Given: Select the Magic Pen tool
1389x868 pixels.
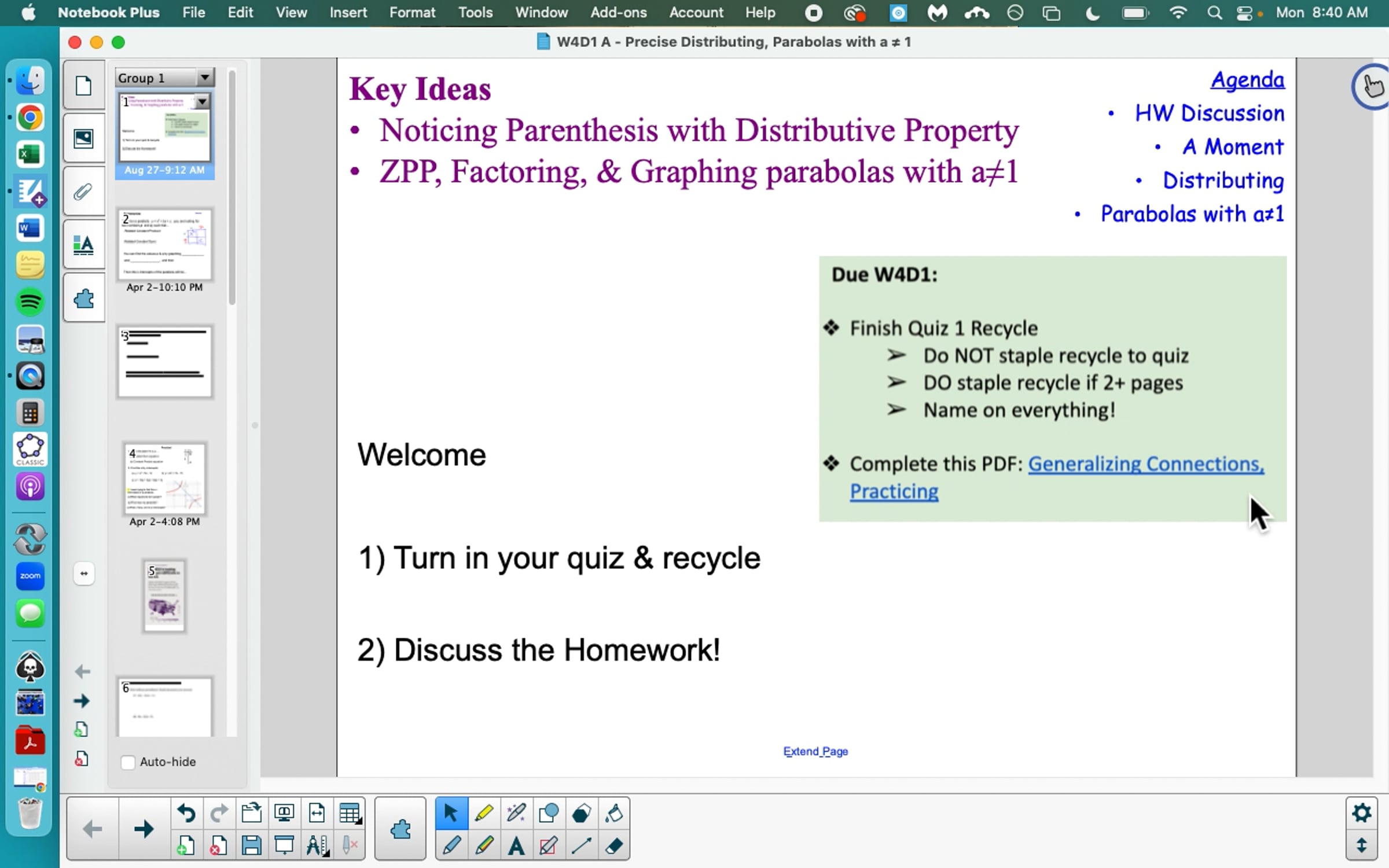Looking at the screenshot, I should pos(516,814).
